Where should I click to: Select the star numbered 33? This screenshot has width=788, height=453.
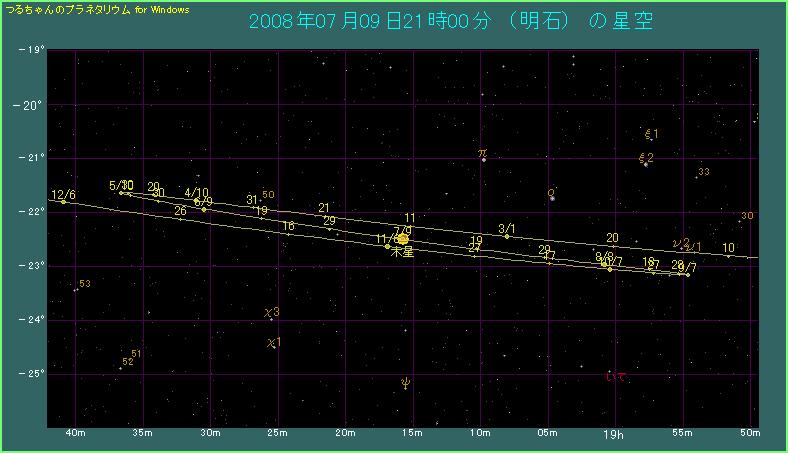(704, 172)
